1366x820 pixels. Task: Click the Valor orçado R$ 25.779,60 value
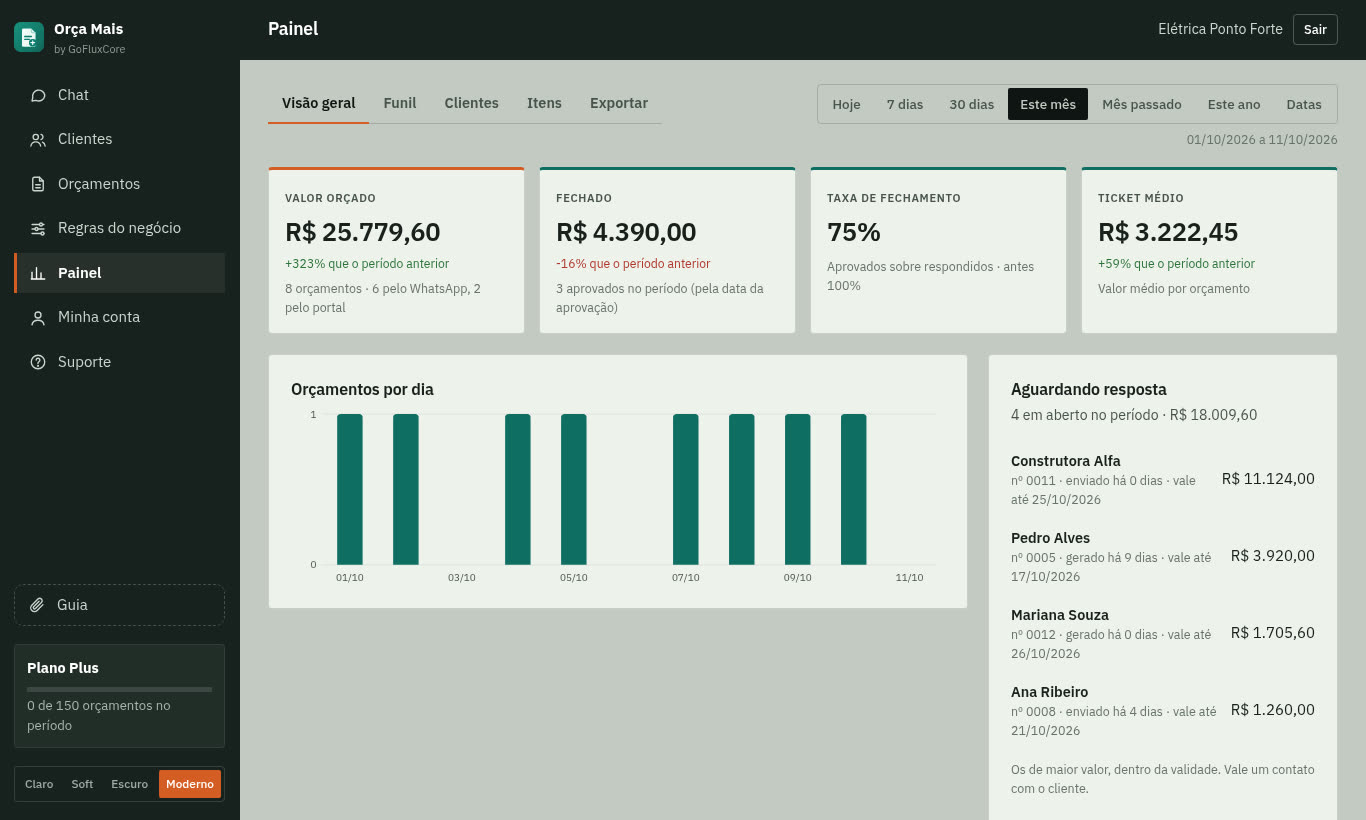(x=363, y=232)
